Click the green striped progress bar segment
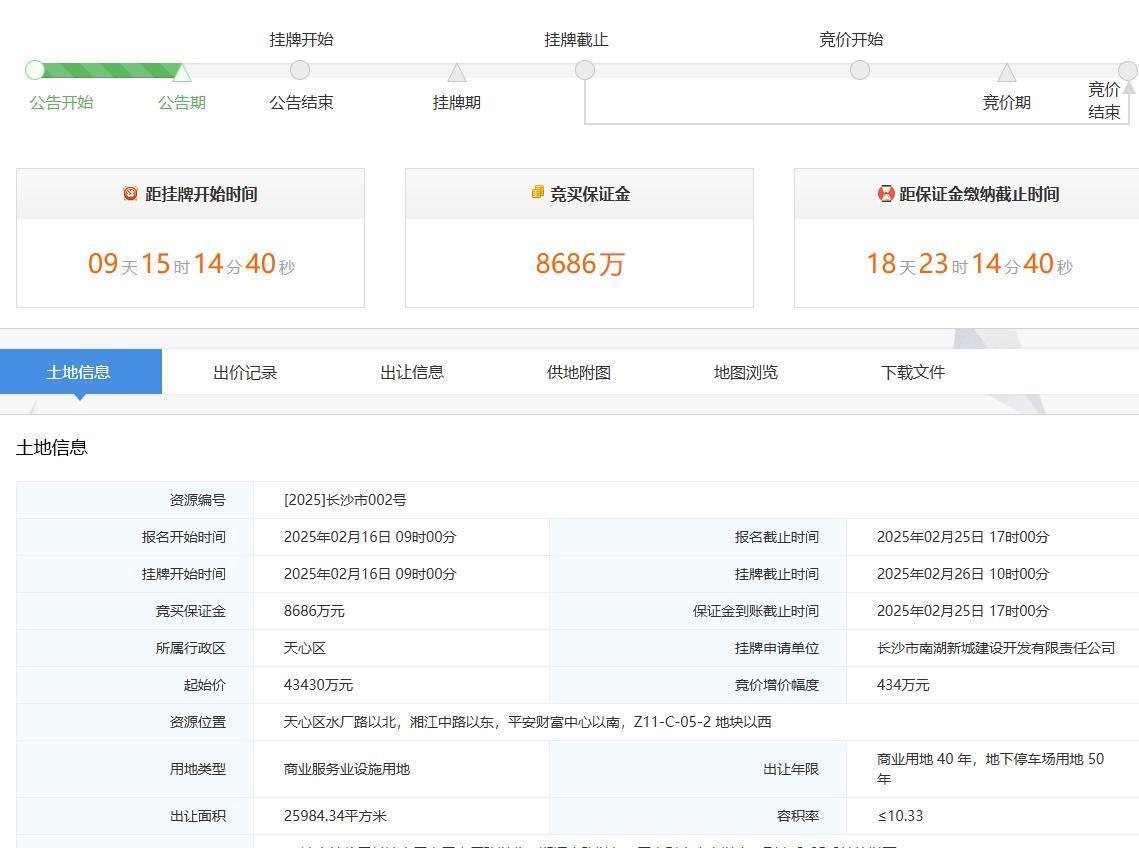This screenshot has height=848, width=1139. tap(108, 70)
